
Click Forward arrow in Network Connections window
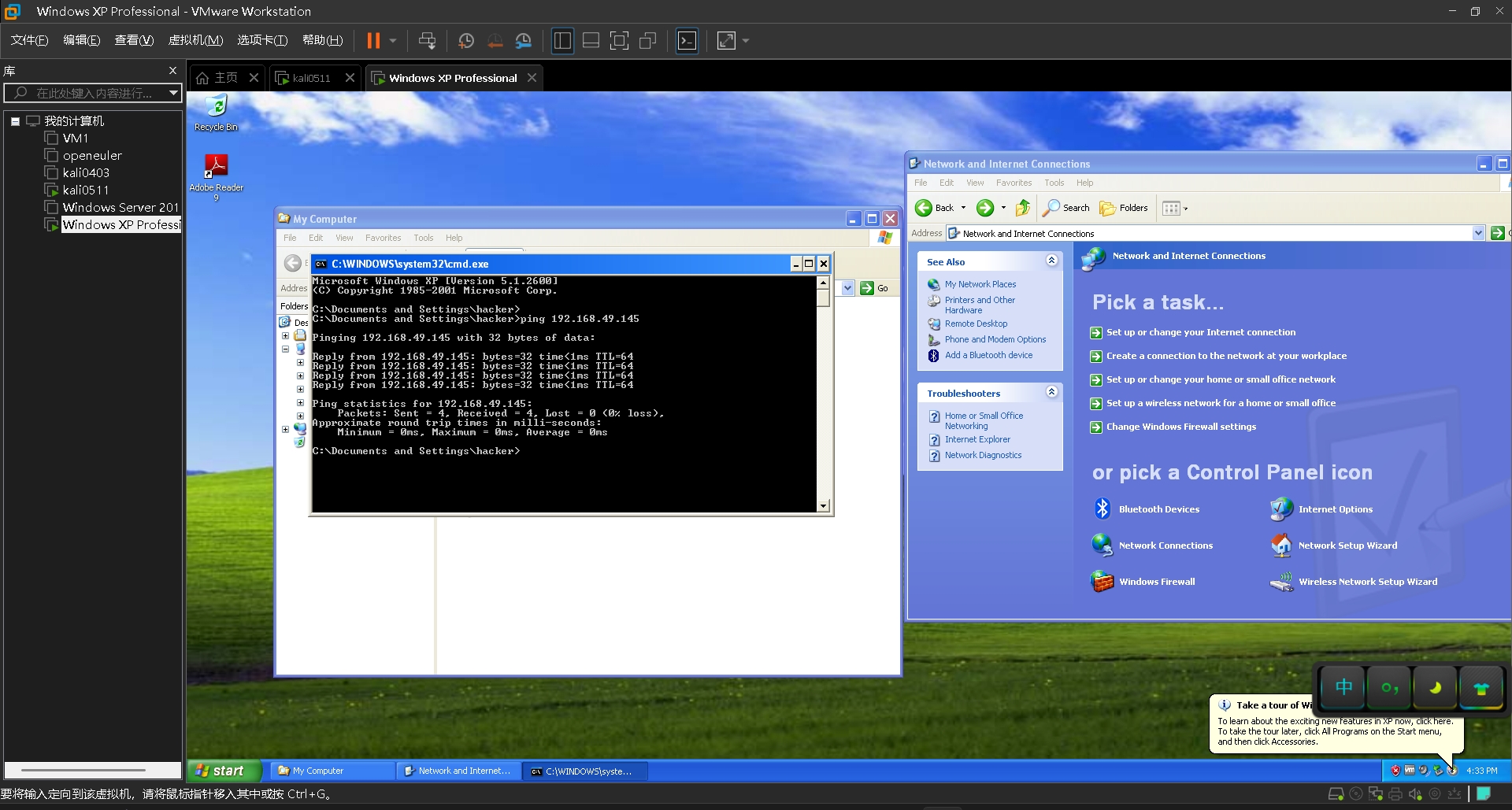[x=985, y=208]
